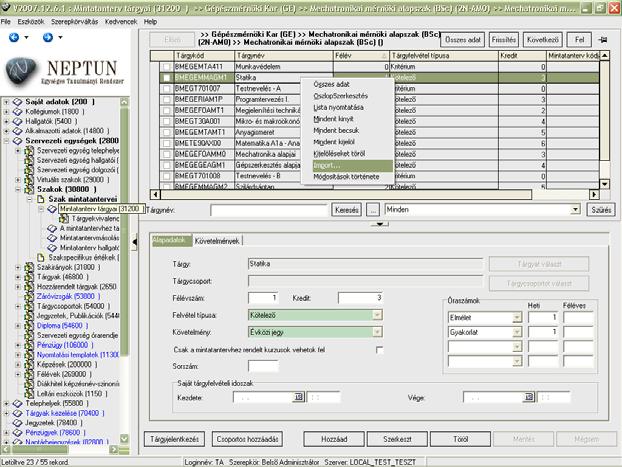Click the Kollégiumok node icon
The height and width of the screenshot is (467, 622).
point(17,111)
